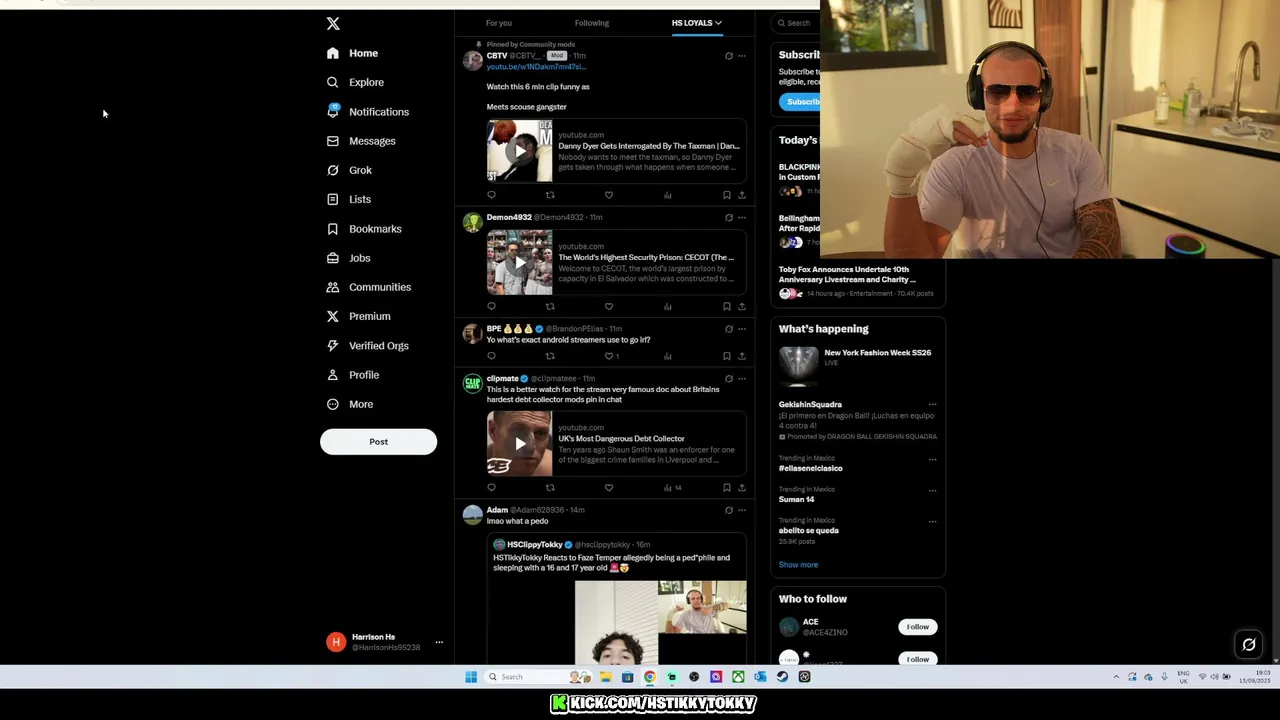Viewport: 1280px width, 720px height.
Task: Play the CECOT prison video thumbnail
Action: click(519, 262)
